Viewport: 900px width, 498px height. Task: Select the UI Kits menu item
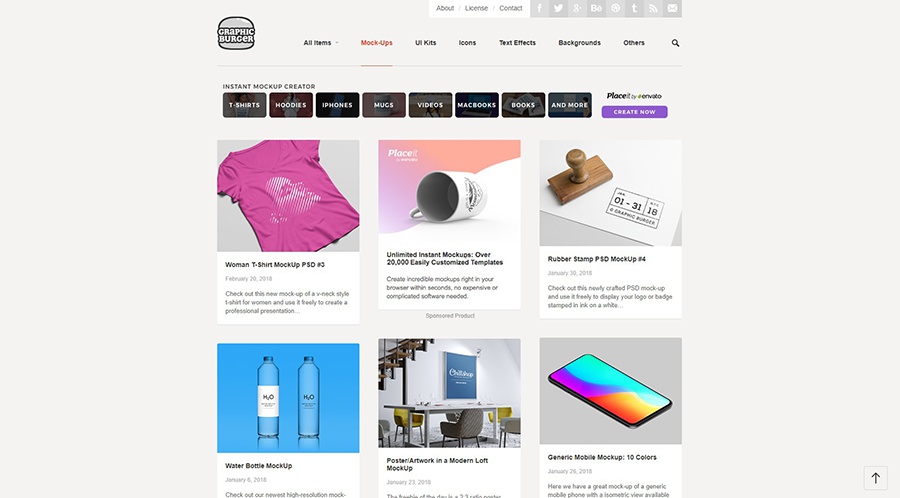[x=425, y=42]
